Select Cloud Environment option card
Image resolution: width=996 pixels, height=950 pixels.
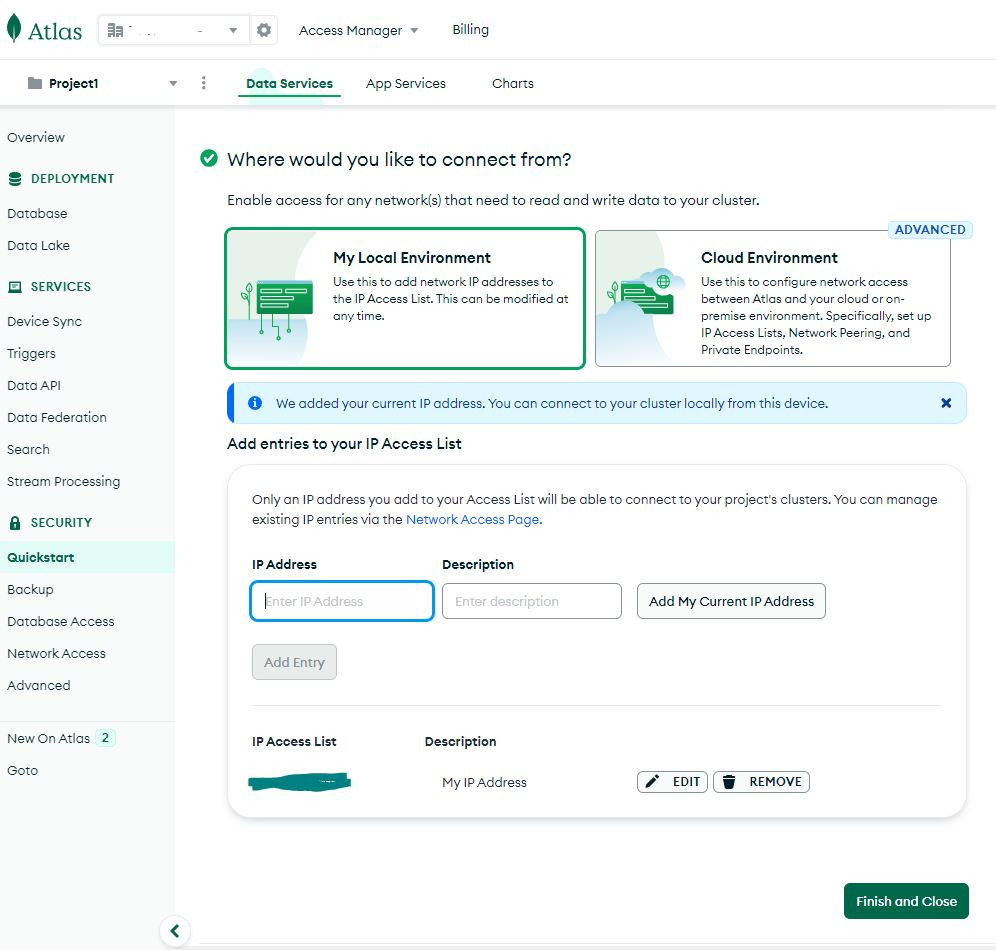[772, 298]
